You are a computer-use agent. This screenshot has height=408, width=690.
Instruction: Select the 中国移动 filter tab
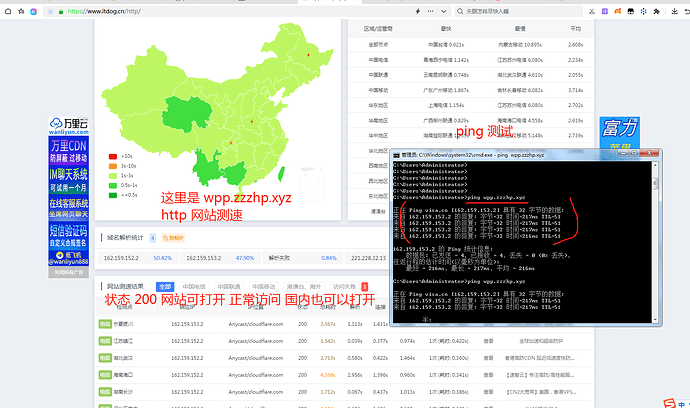tap(265, 286)
